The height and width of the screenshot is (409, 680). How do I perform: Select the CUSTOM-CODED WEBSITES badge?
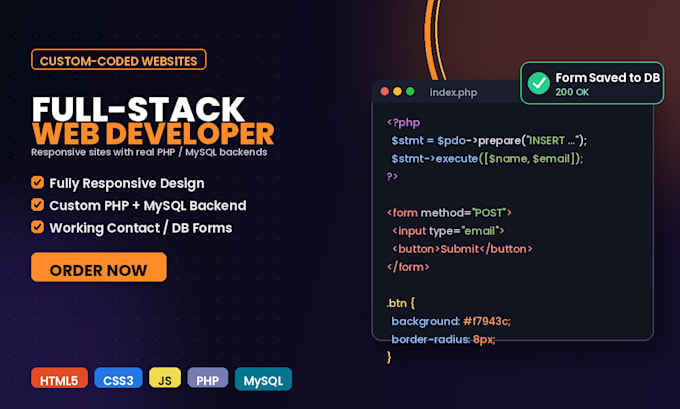point(118,59)
